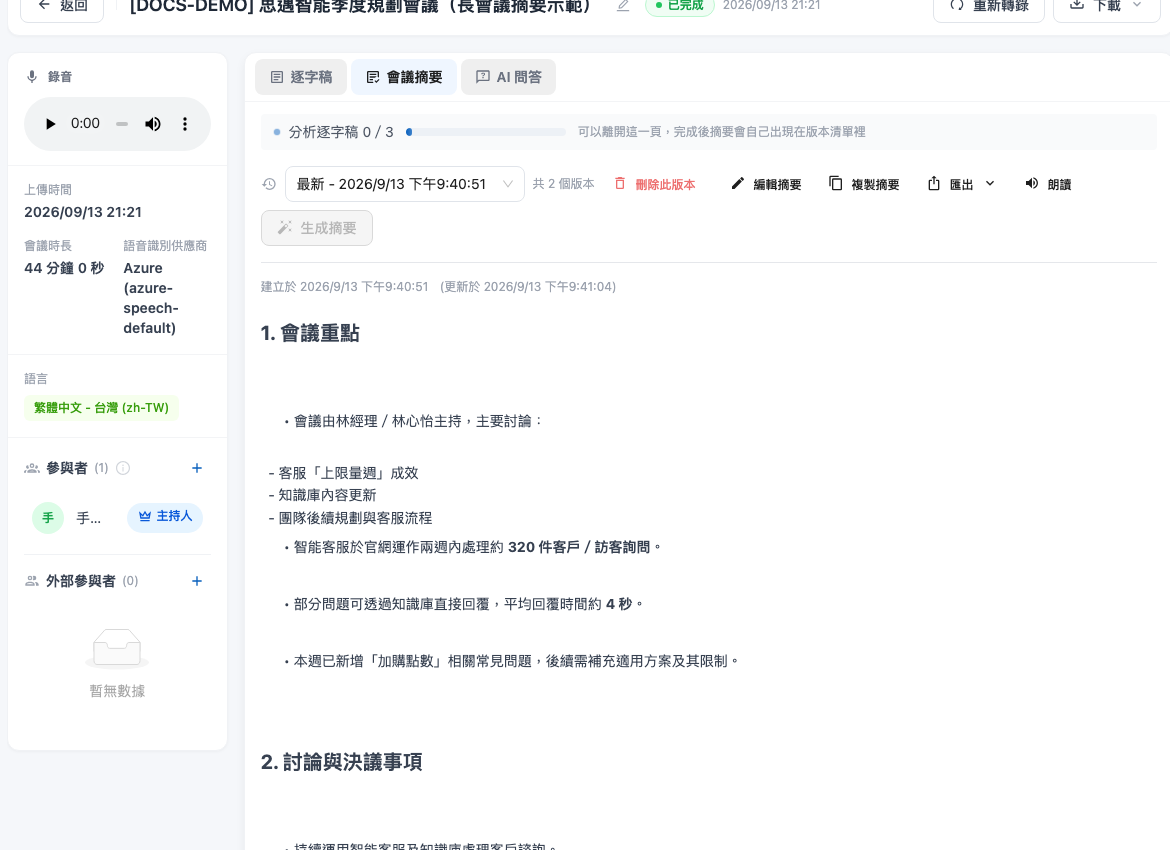This screenshot has width=1170, height=850.
Task: Click the 錄音 microphone icon
Action: [32, 77]
